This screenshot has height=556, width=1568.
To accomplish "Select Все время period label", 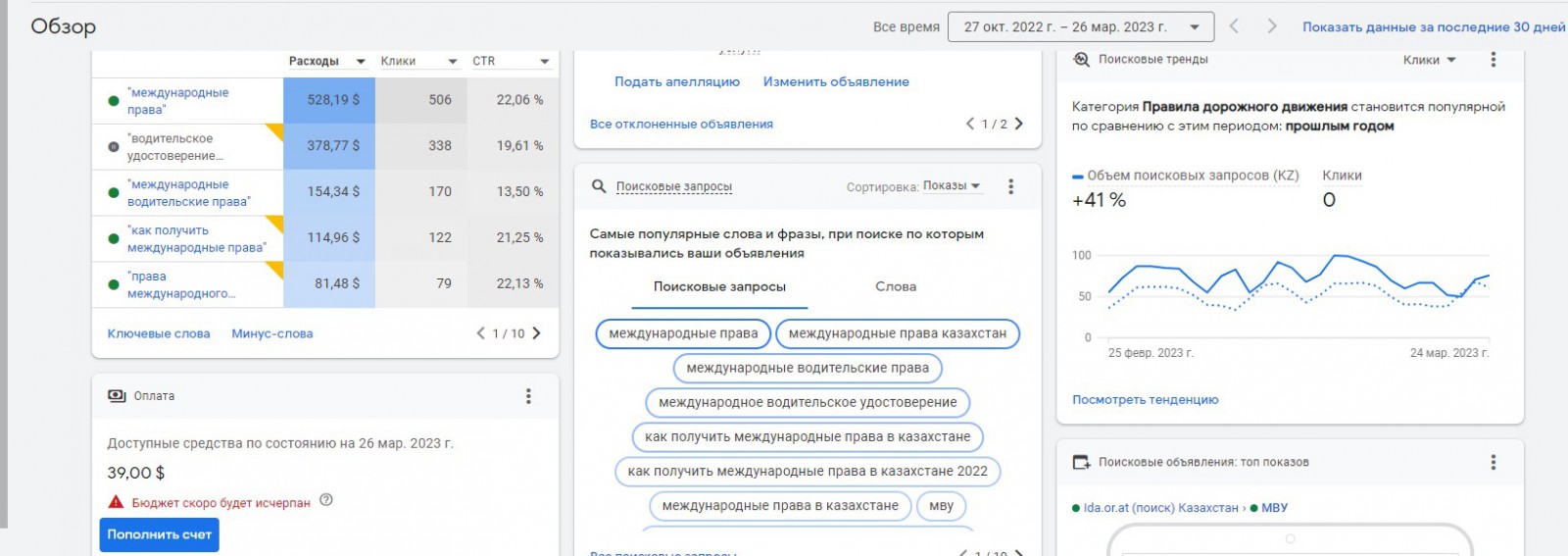I will tap(906, 26).
